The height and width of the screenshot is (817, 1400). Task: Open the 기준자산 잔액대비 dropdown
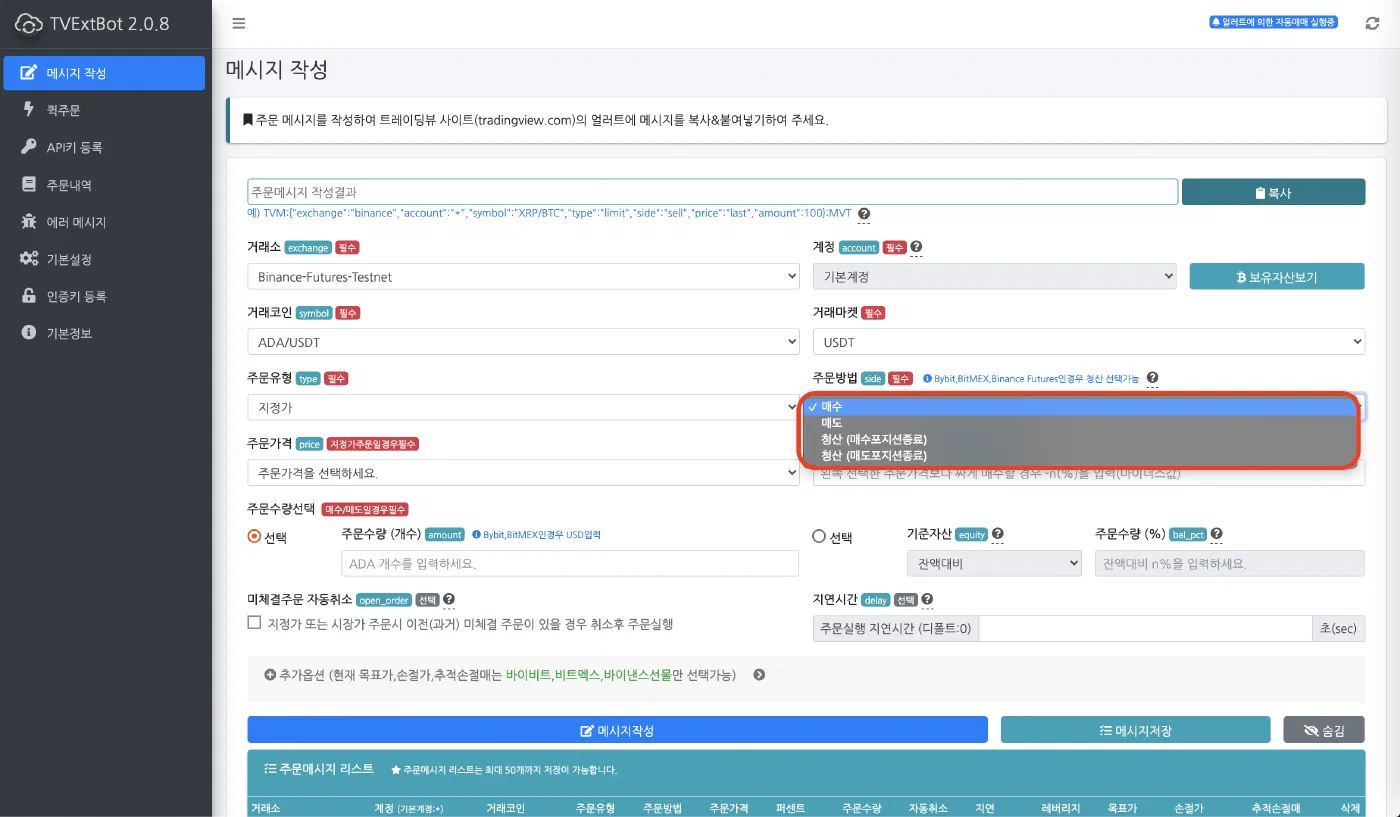point(993,564)
